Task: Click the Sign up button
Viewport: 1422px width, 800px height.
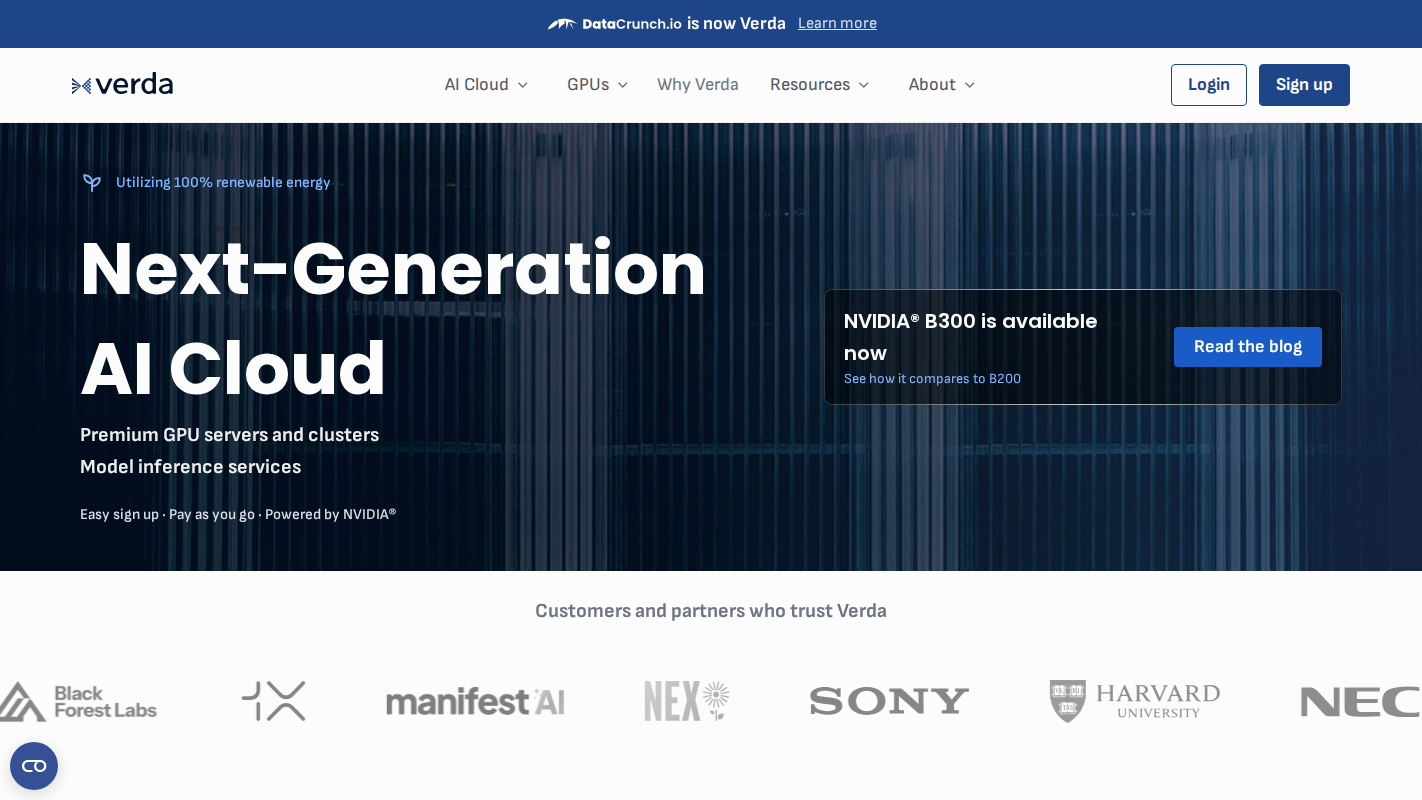Action: coord(1304,85)
